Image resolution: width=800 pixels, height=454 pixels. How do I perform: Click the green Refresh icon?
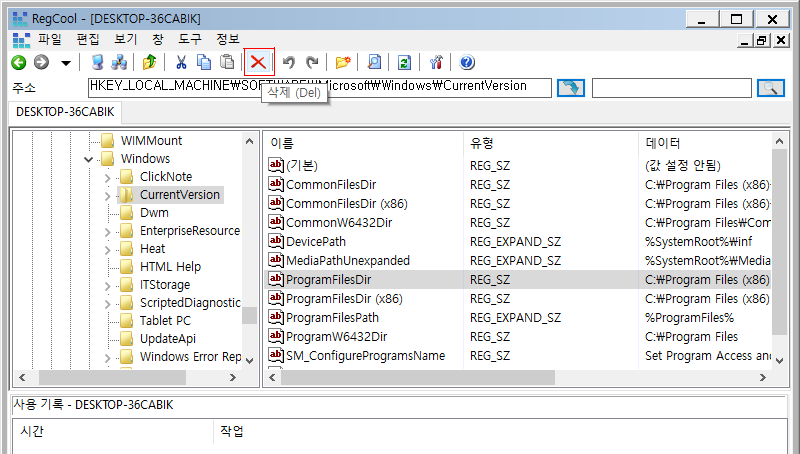pyautogui.click(x=404, y=63)
